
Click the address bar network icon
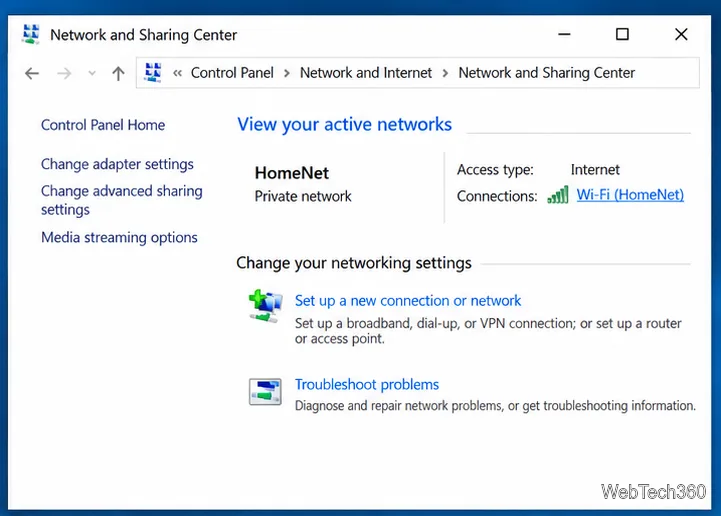point(153,73)
